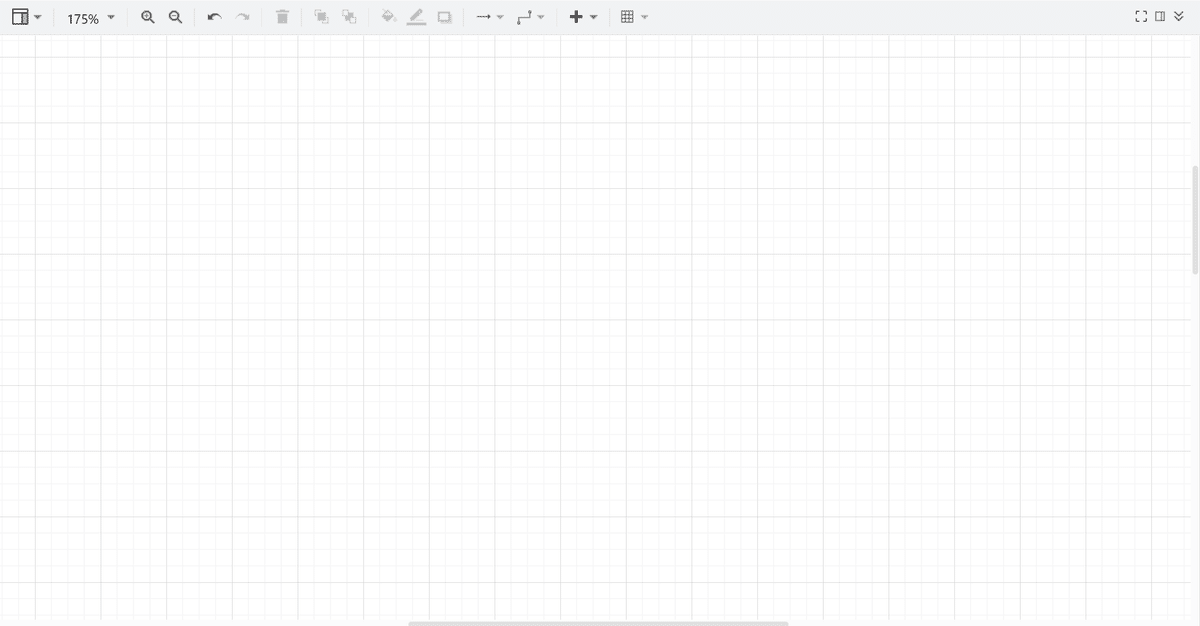
Task: Redo the last undone action
Action: click(243, 17)
